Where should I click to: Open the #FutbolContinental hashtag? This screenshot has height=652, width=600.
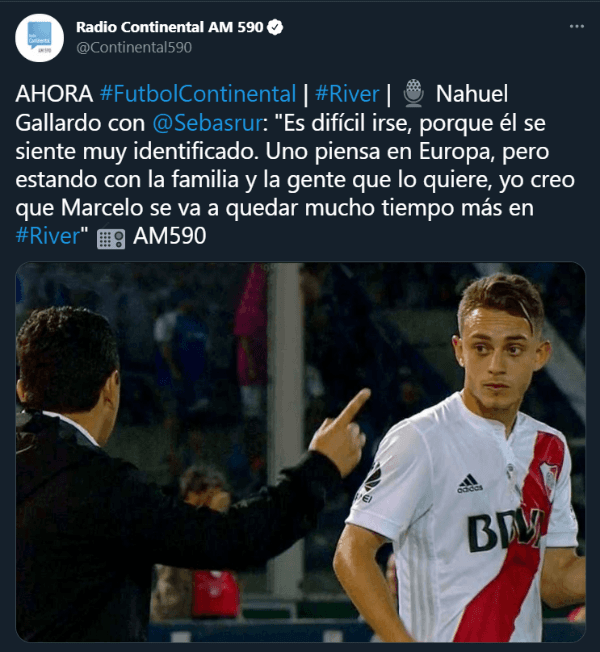click(x=198, y=94)
